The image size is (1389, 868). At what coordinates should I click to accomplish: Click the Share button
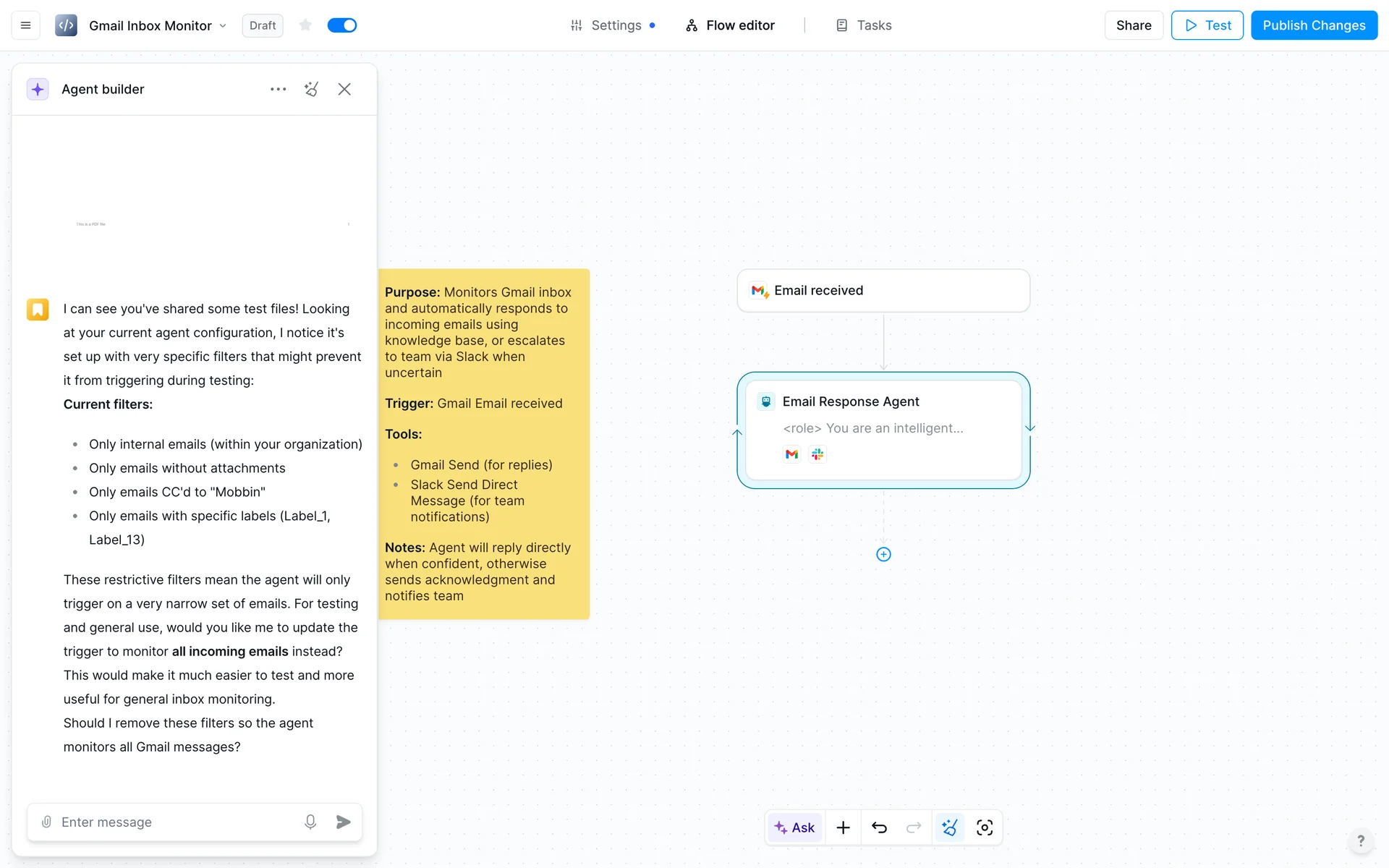coord(1133,25)
